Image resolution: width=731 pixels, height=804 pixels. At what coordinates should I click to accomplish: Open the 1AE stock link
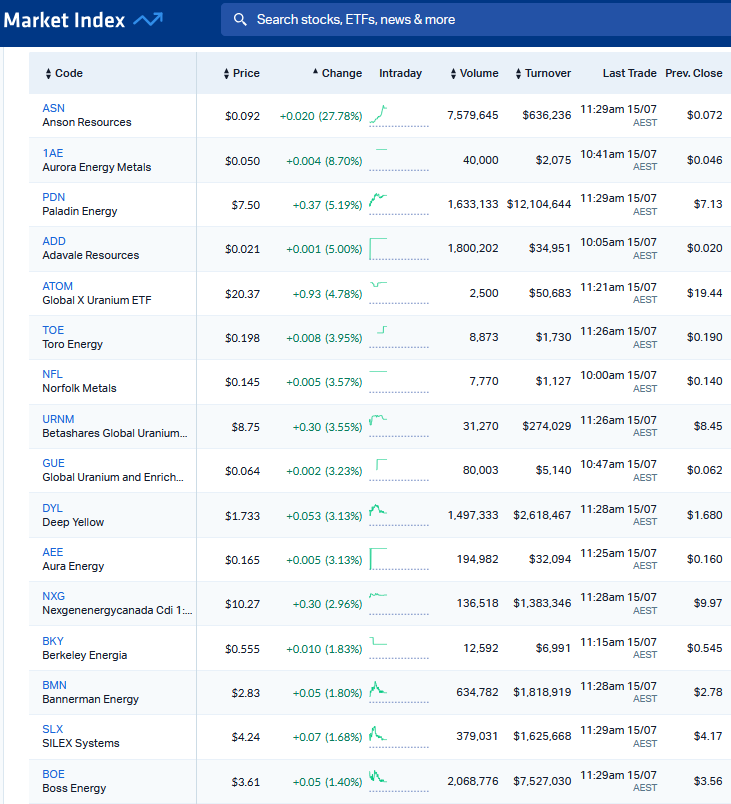pyautogui.click(x=53, y=153)
